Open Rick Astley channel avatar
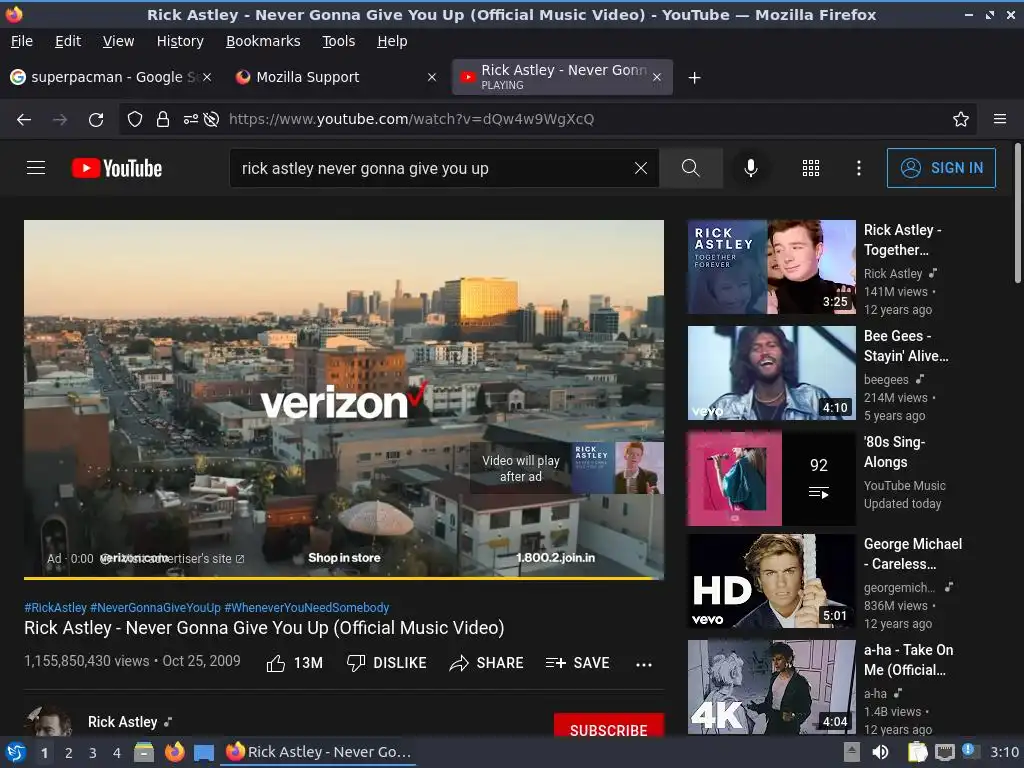Screen dimensions: 1024x768 (x=48, y=721)
